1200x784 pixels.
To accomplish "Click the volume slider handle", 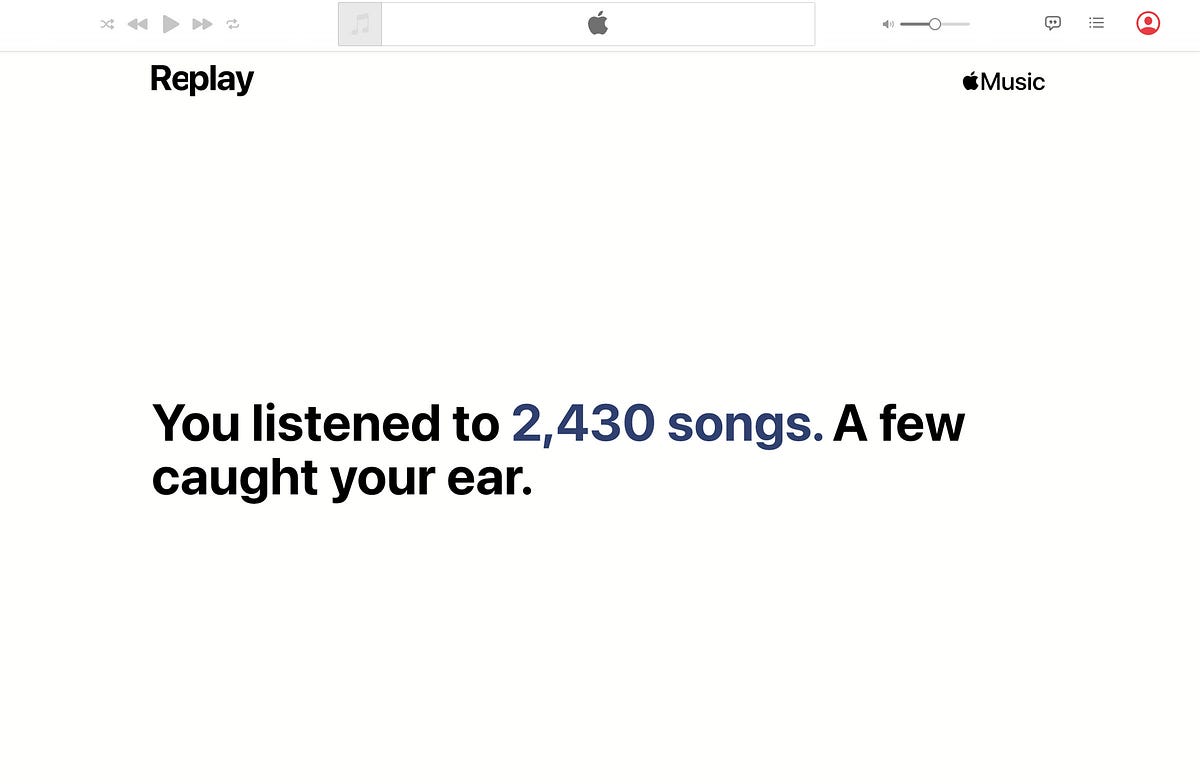I will tap(933, 23).
